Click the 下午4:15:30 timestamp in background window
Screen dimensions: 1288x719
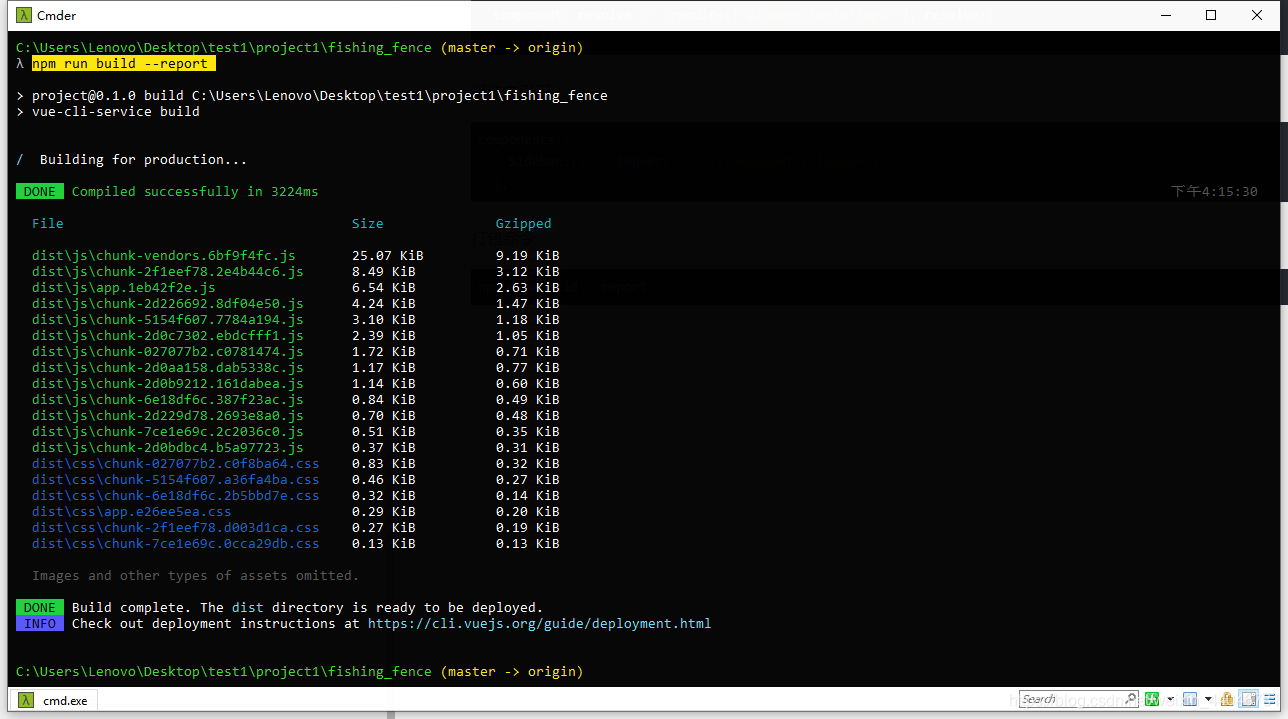click(x=1214, y=192)
